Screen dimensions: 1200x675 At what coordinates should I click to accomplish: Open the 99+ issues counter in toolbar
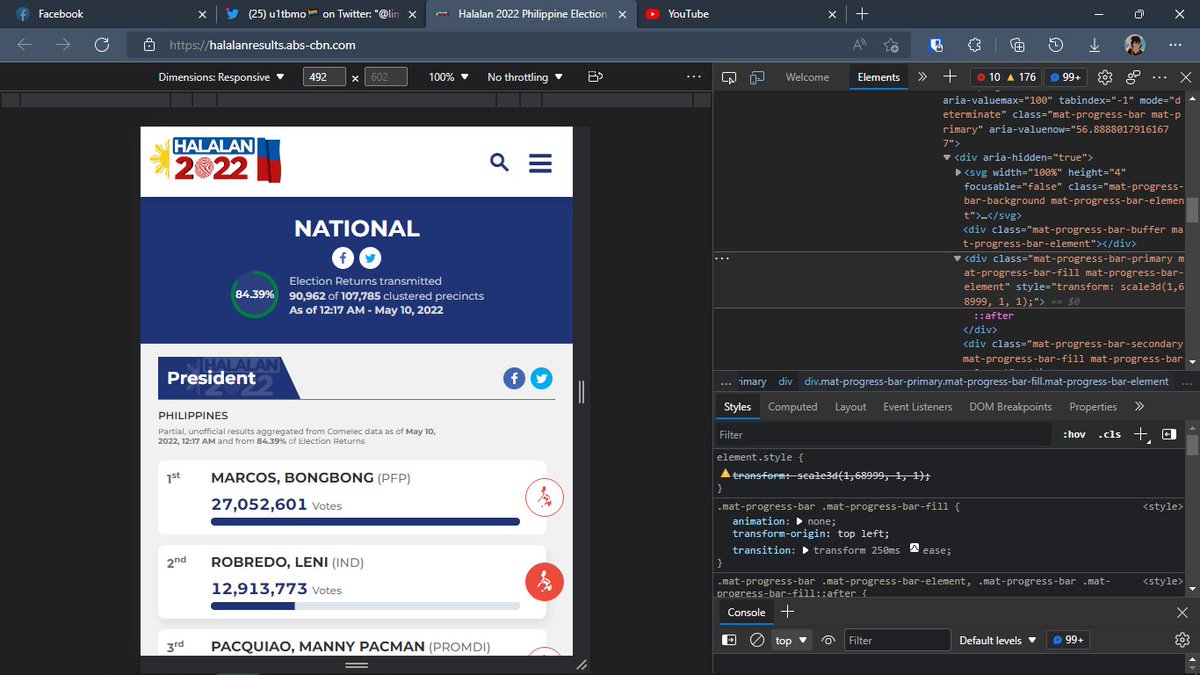tap(1067, 77)
